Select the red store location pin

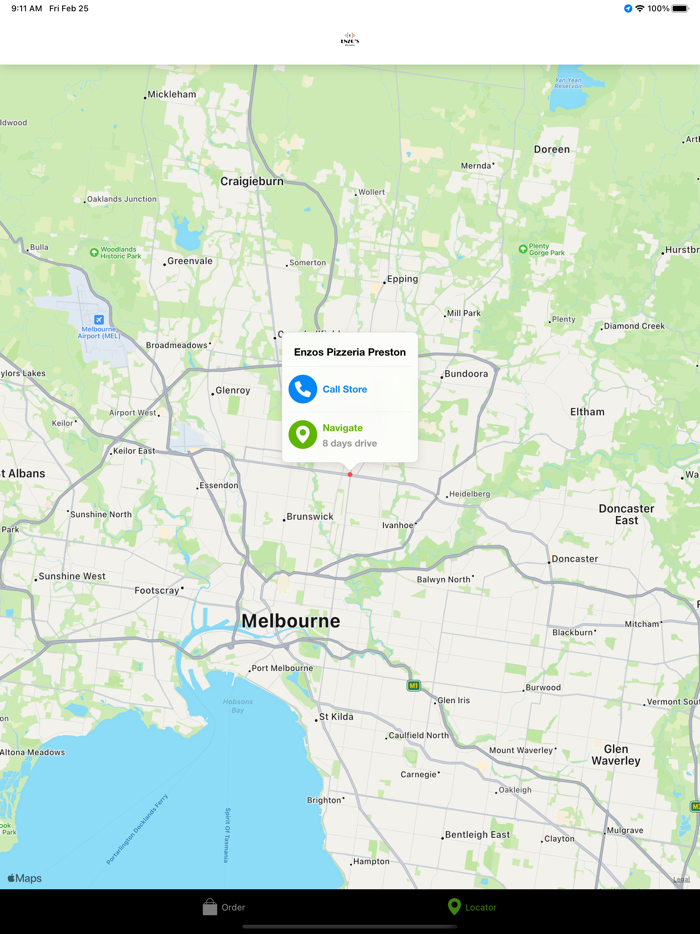[350, 474]
